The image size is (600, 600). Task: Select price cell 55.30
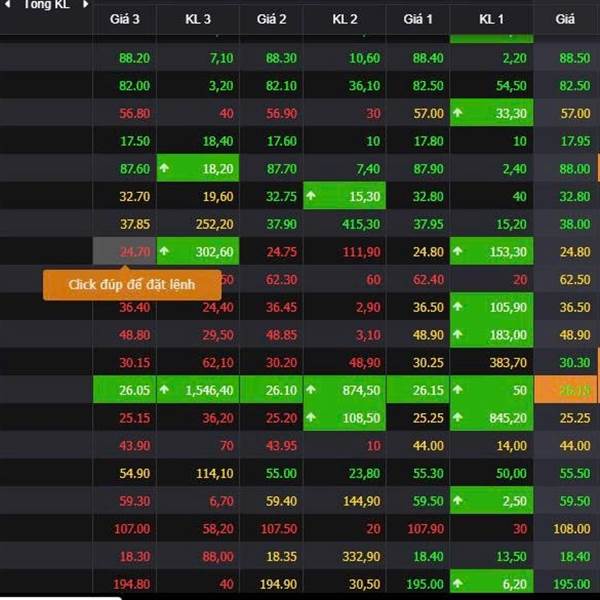pos(418,473)
